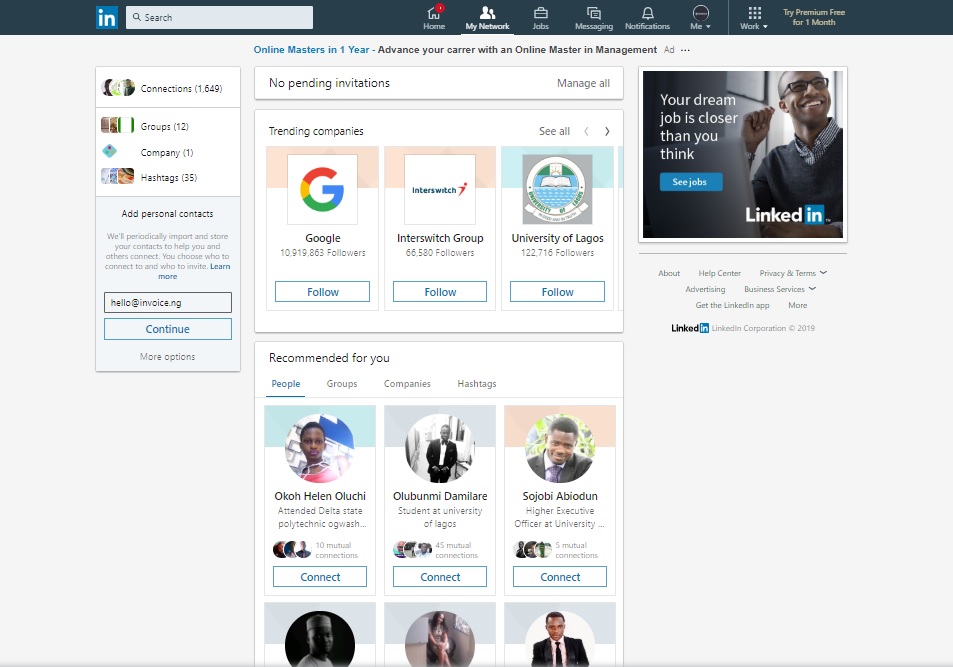This screenshot has height=667, width=953.
Task: Open Olubunmi Damilare's profile photo
Action: 439,449
